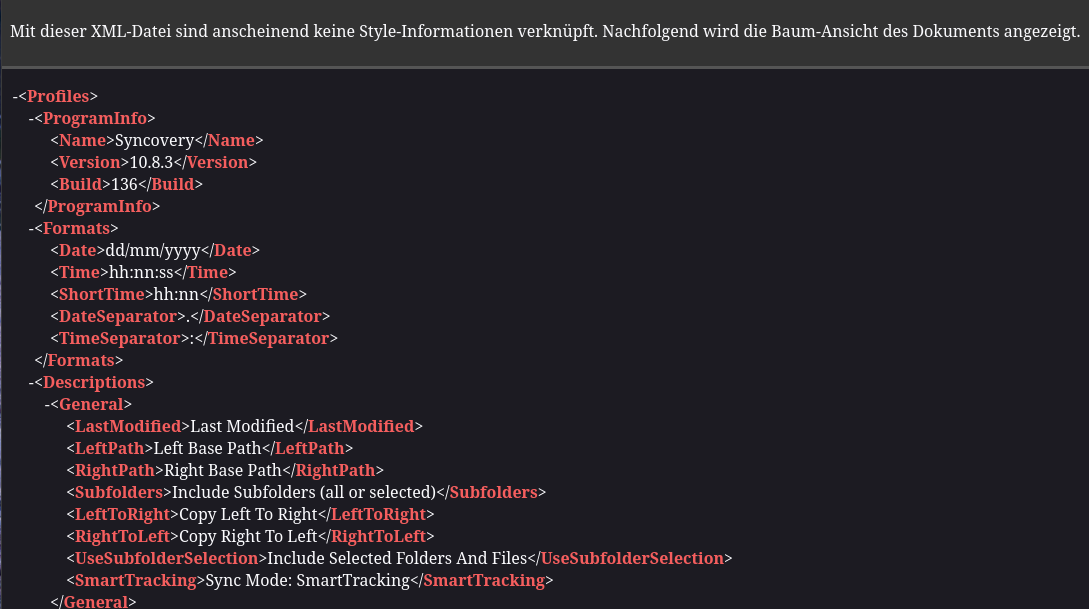Select the SmartTracking sync mode element
Viewport: 1089px width, 609px height.
136,580
